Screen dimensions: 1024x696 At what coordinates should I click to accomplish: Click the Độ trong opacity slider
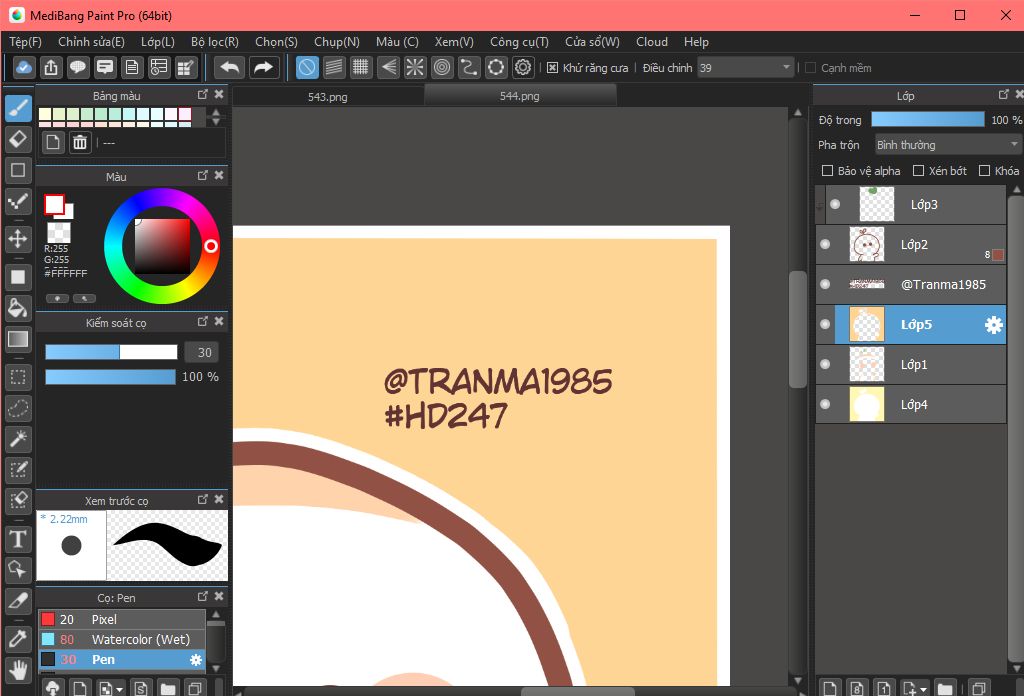(x=927, y=119)
